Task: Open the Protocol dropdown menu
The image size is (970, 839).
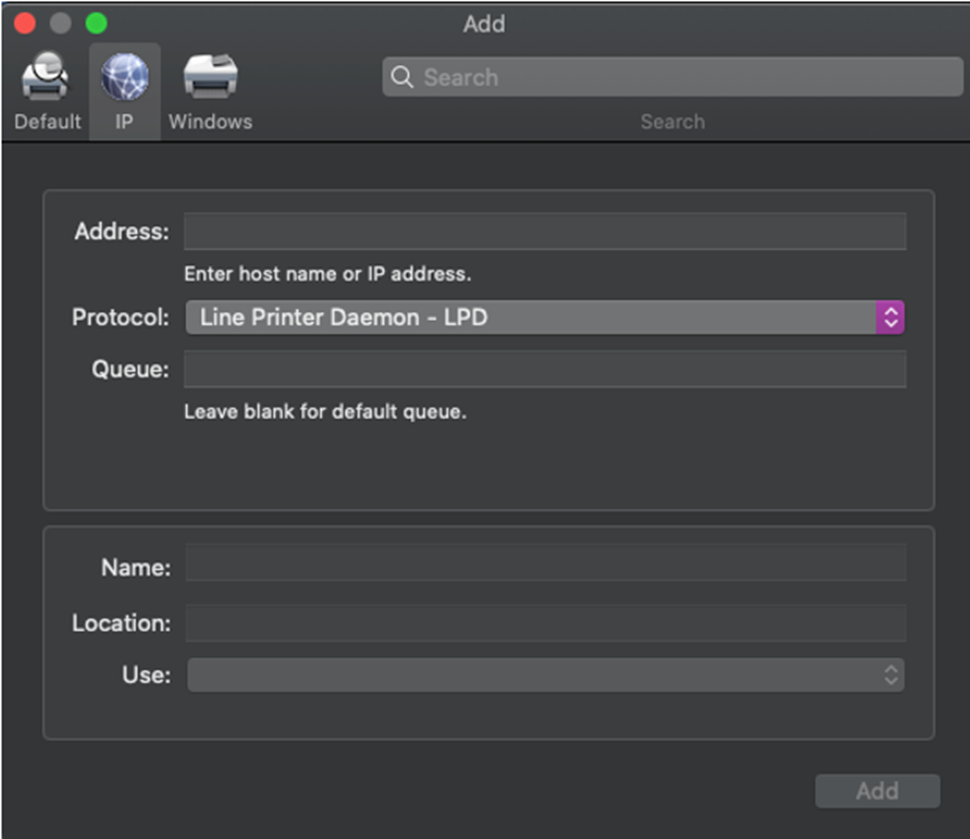Action: [530, 318]
